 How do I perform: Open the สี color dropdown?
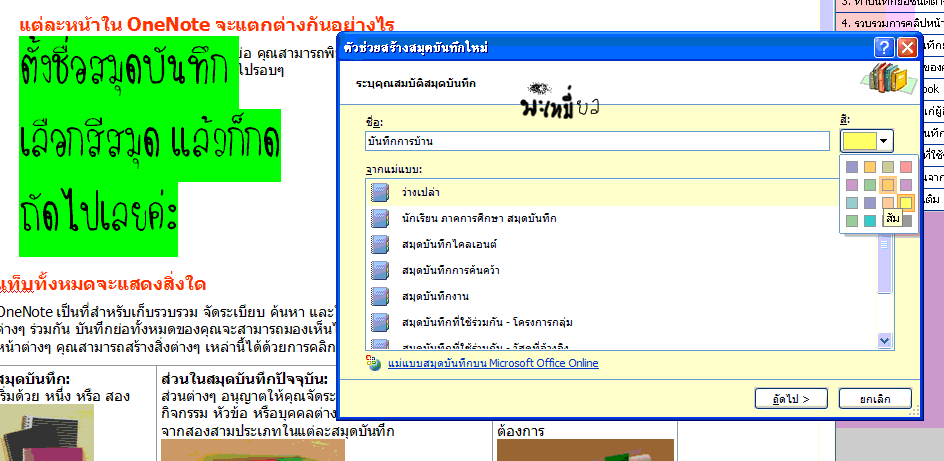866,141
